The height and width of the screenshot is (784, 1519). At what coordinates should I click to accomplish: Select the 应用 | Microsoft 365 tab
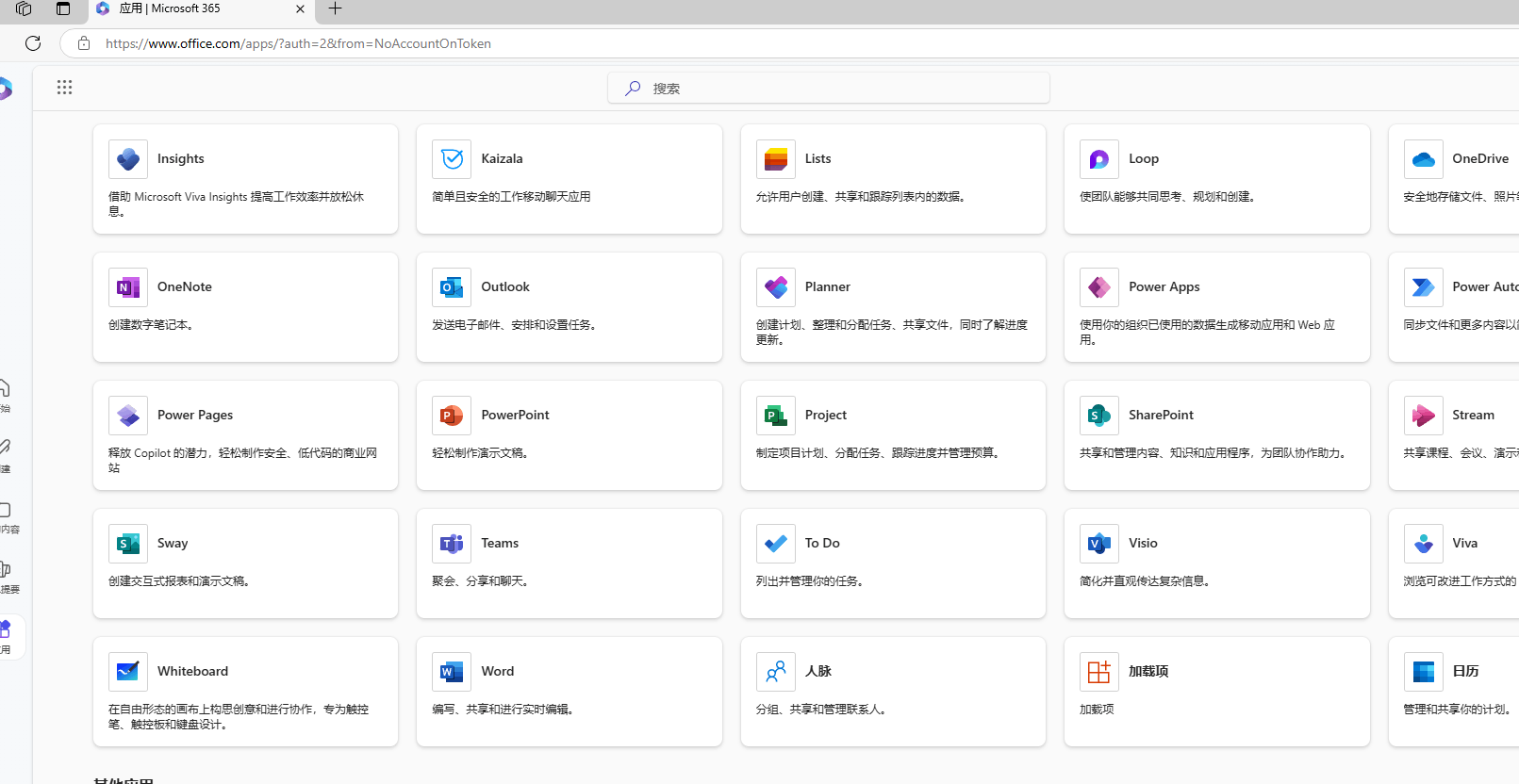click(203, 9)
